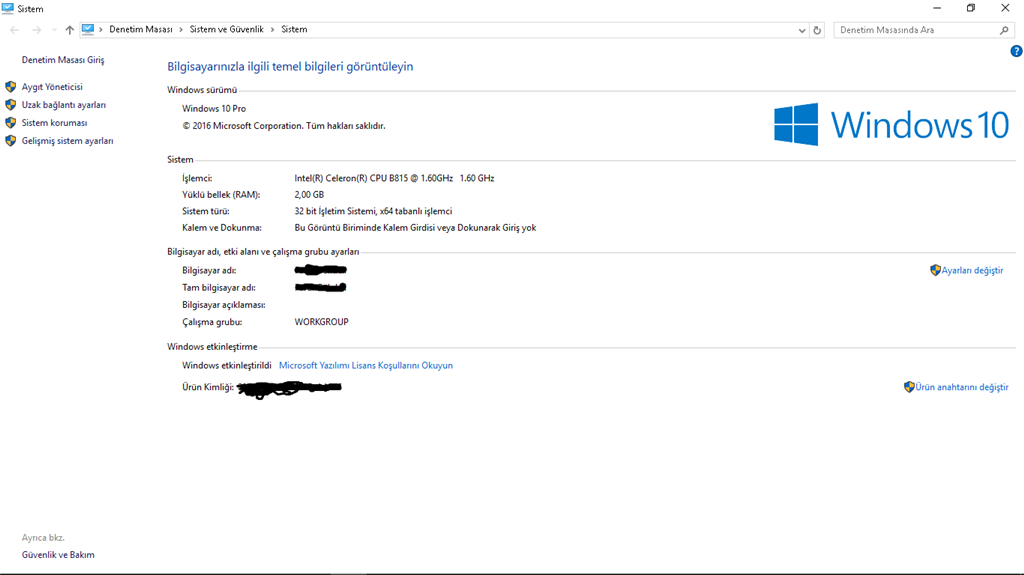Click the 32 bit İşletim Sistemi value

click(373, 211)
